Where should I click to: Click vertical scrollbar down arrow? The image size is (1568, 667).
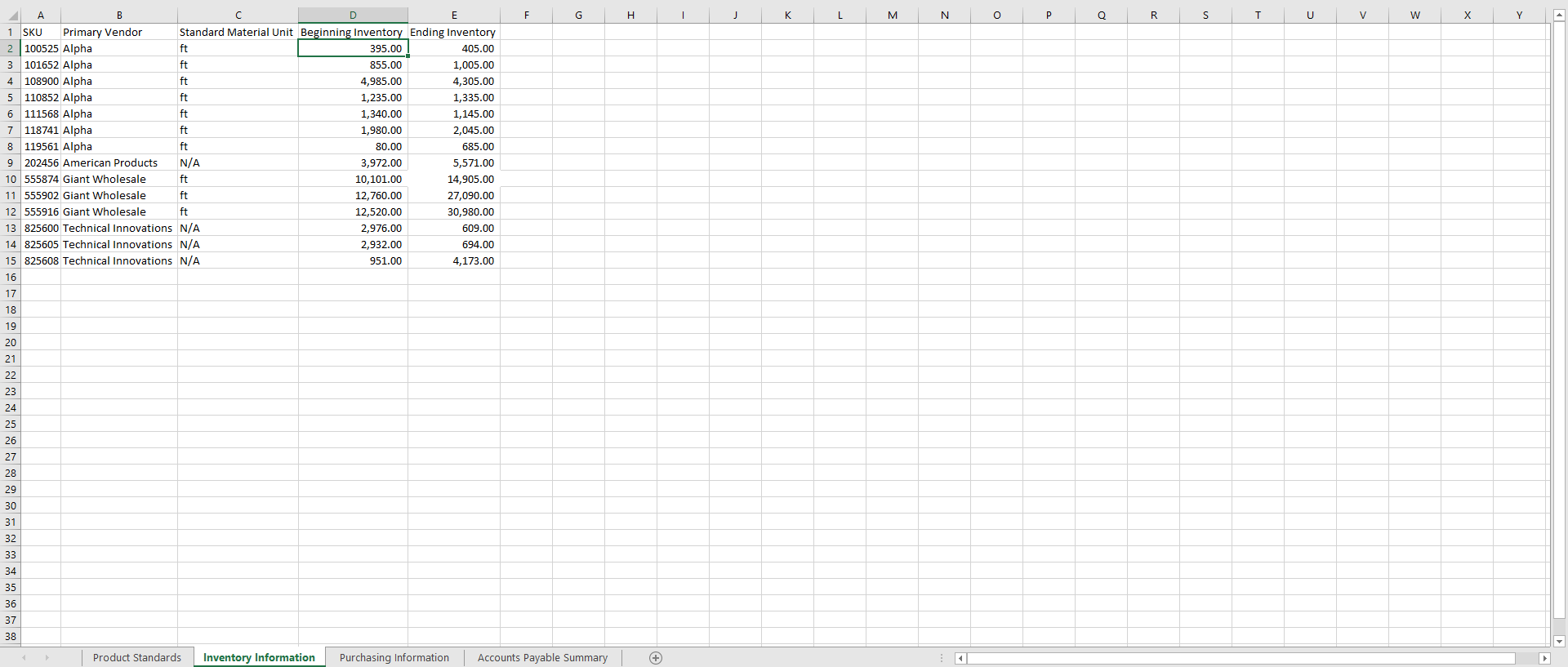[1559, 642]
